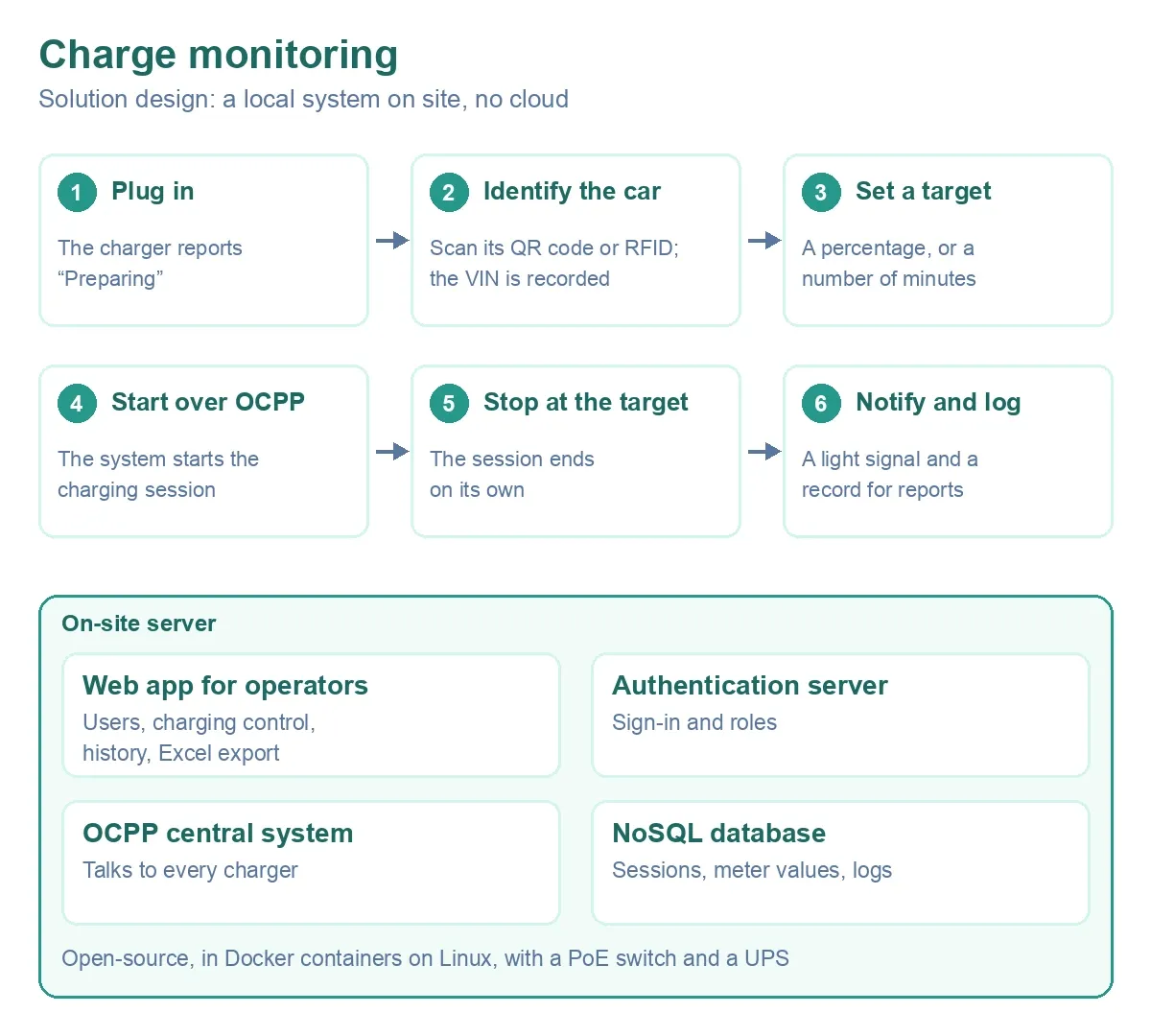Open the "Web app for operators" heading
The image size is (1151, 1036).
[225, 685]
